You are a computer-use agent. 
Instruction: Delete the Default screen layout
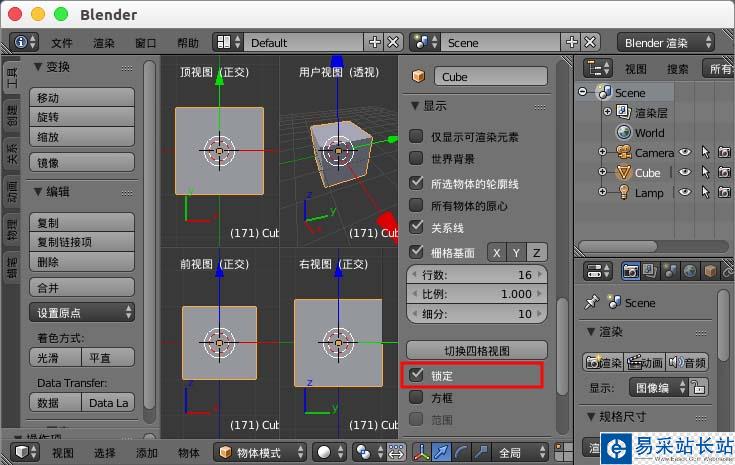click(x=394, y=43)
